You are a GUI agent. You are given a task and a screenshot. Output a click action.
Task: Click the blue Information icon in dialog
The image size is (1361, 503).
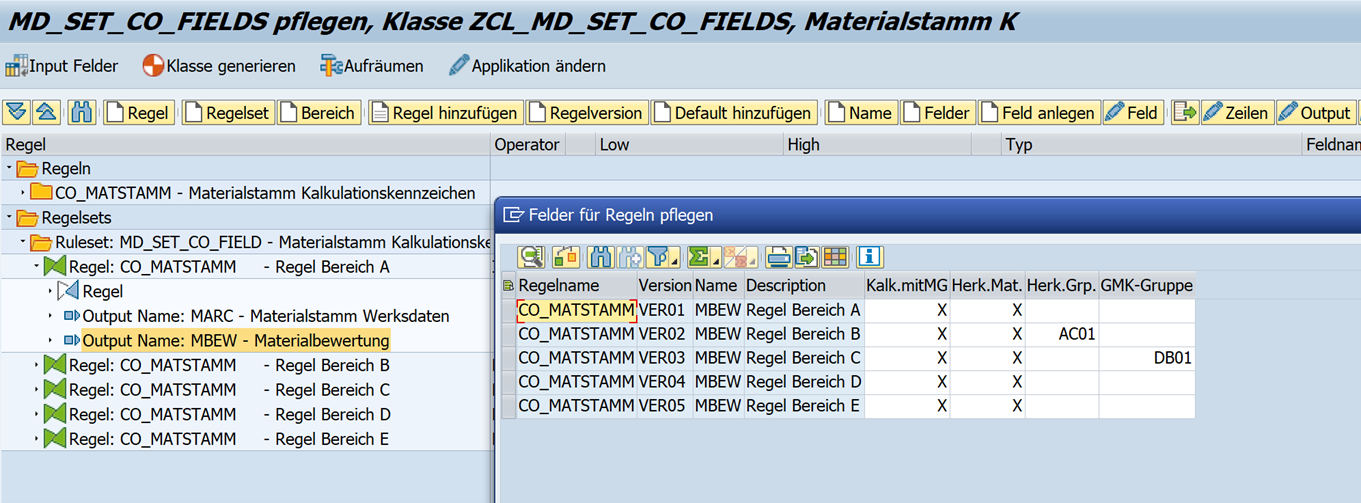(x=869, y=257)
